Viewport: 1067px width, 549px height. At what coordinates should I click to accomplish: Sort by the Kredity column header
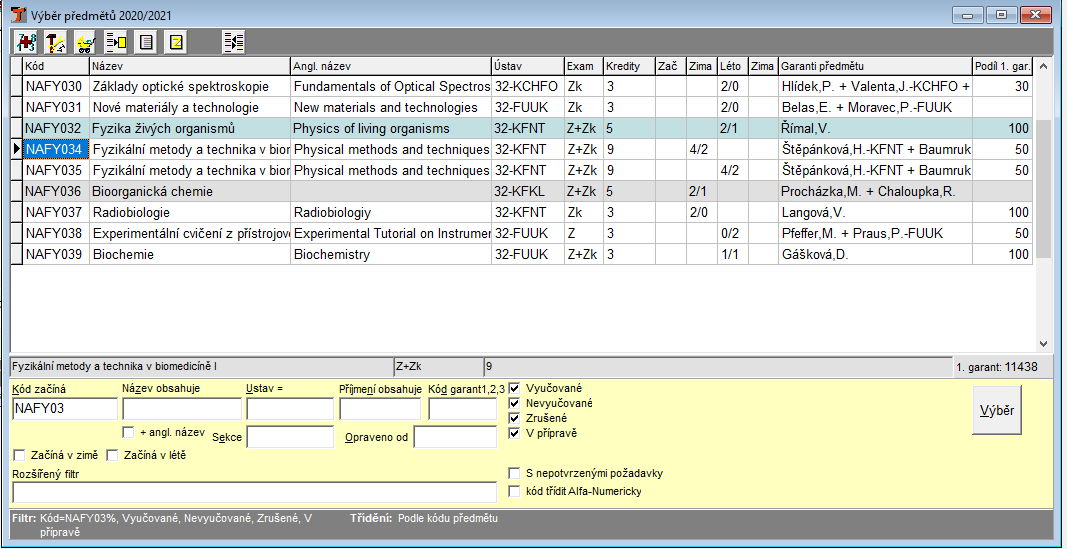[627, 66]
